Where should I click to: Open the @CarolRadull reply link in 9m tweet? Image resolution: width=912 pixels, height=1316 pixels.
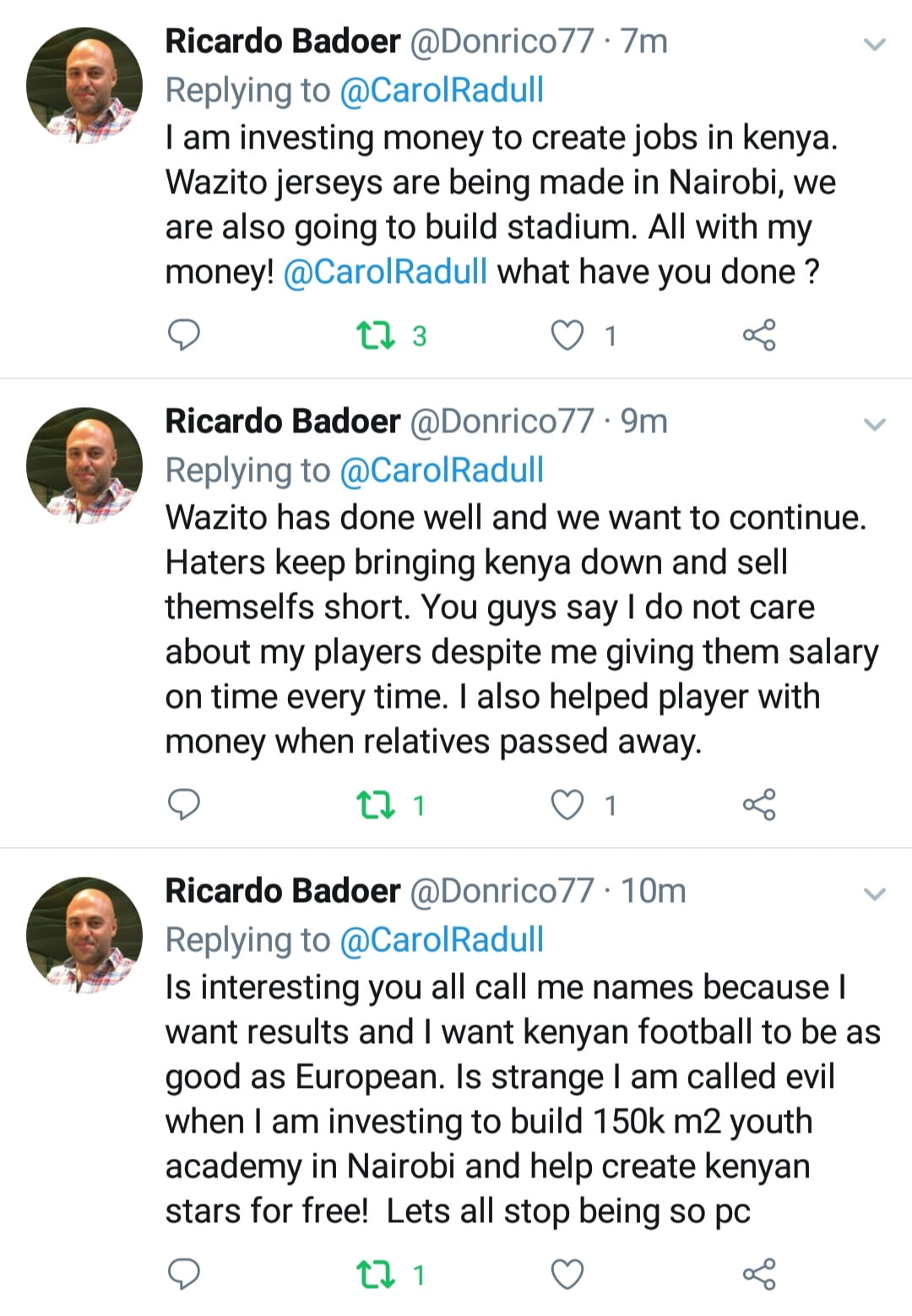441,470
